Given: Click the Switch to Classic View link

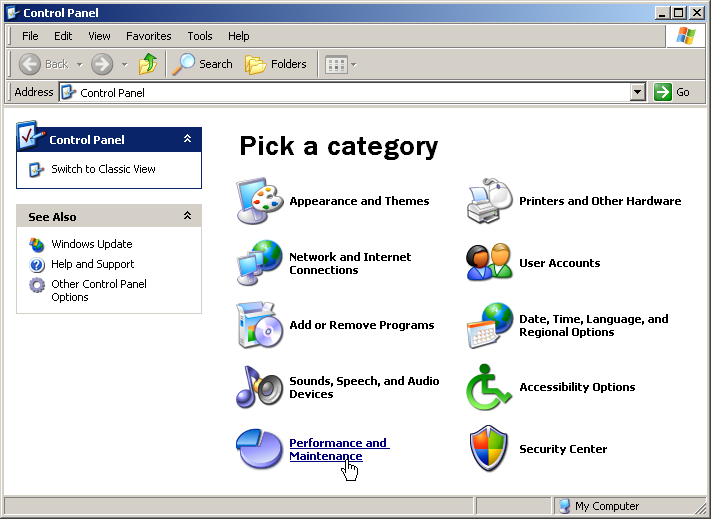Looking at the screenshot, I should 103,169.
